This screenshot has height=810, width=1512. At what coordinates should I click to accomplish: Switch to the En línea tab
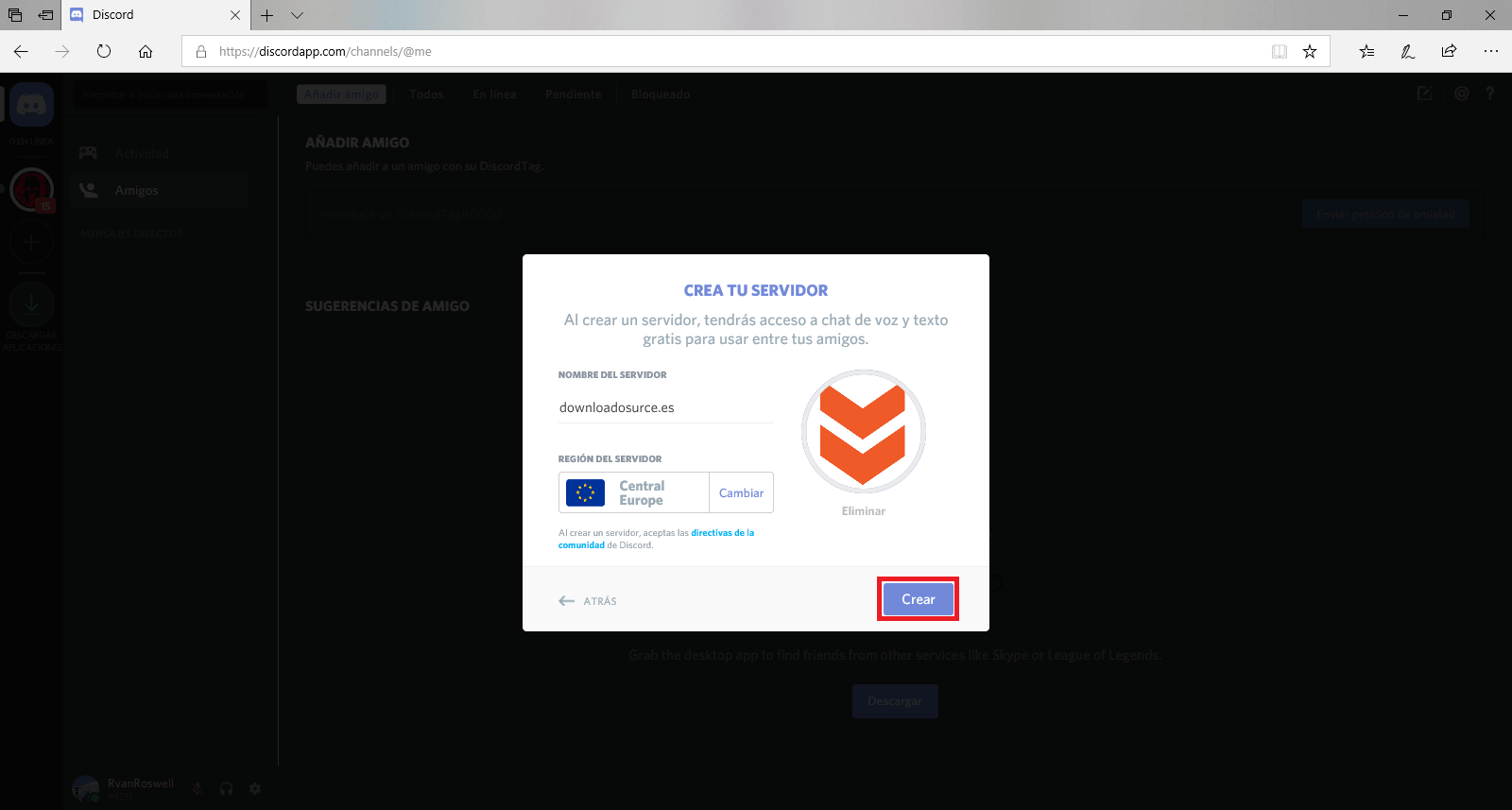[494, 95]
